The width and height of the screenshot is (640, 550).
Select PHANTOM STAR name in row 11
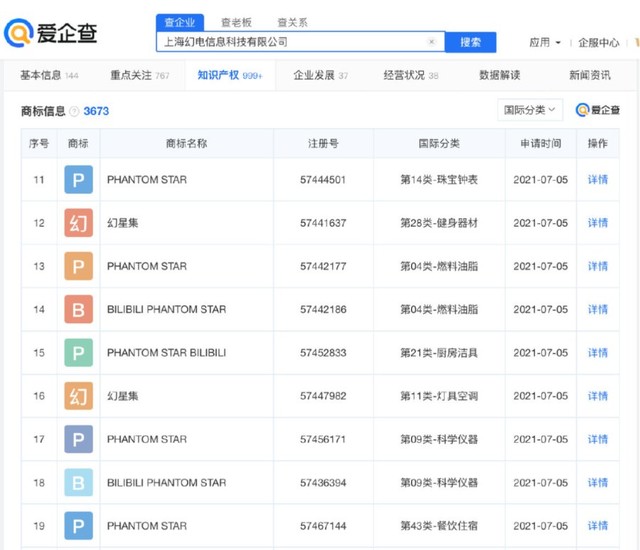click(x=147, y=180)
